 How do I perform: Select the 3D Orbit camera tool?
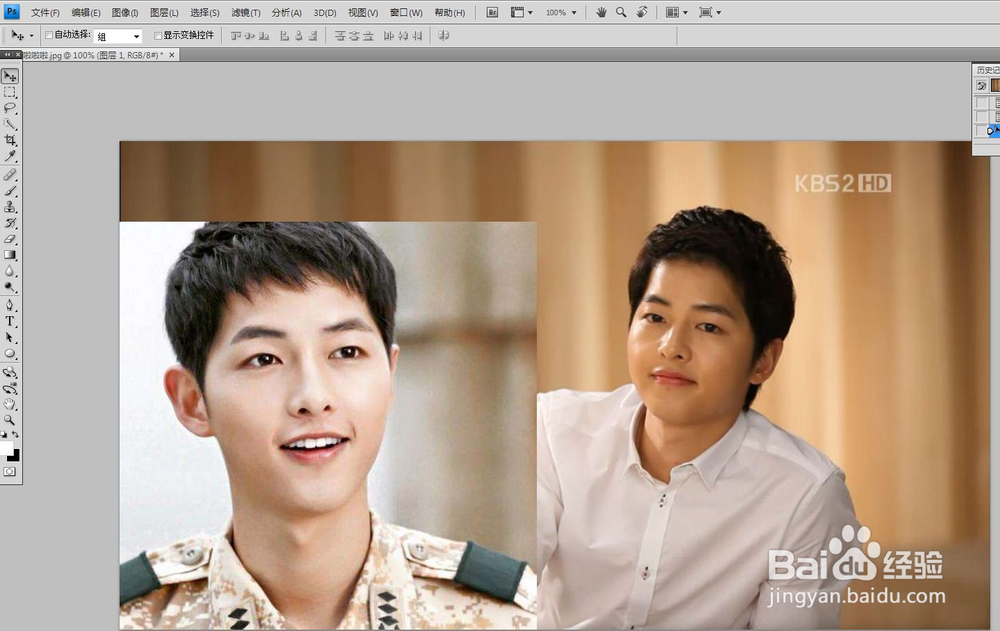(x=10, y=388)
